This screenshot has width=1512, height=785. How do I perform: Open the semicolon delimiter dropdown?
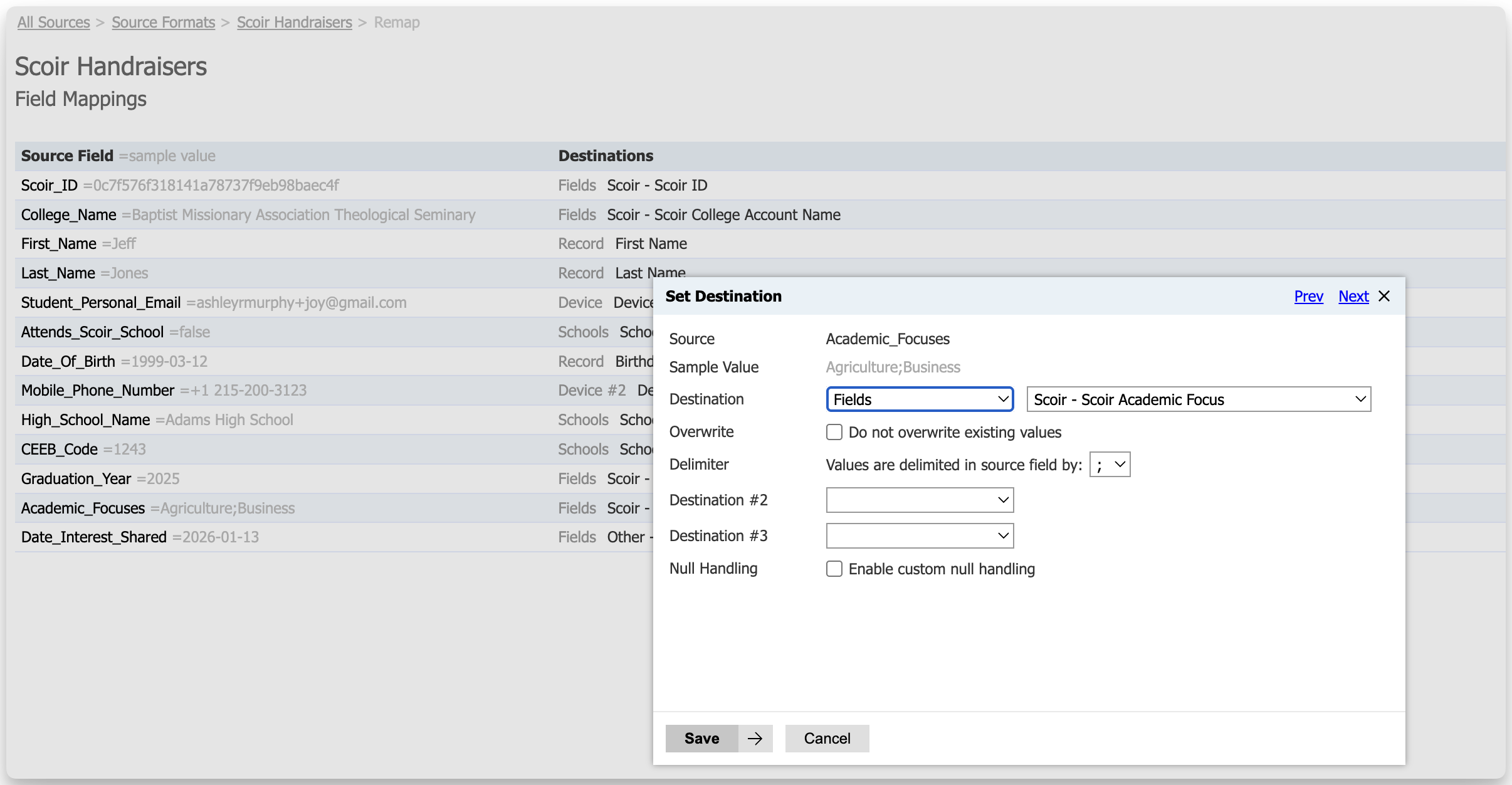(x=1110, y=465)
